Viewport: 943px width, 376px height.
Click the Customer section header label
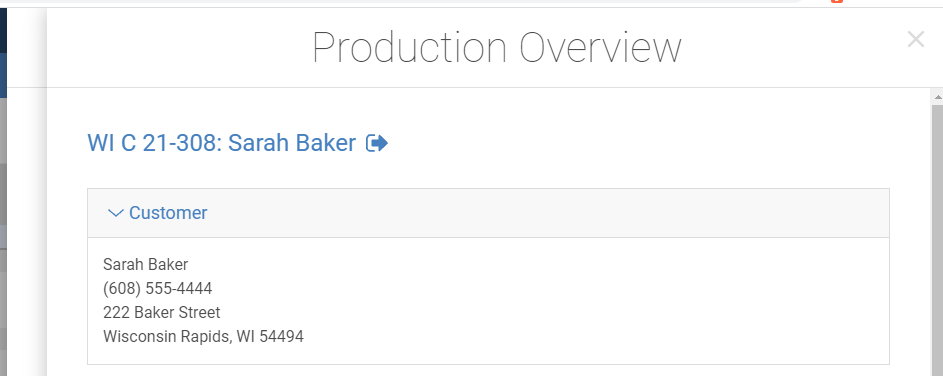pyautogui.click(x=168, y=213)
